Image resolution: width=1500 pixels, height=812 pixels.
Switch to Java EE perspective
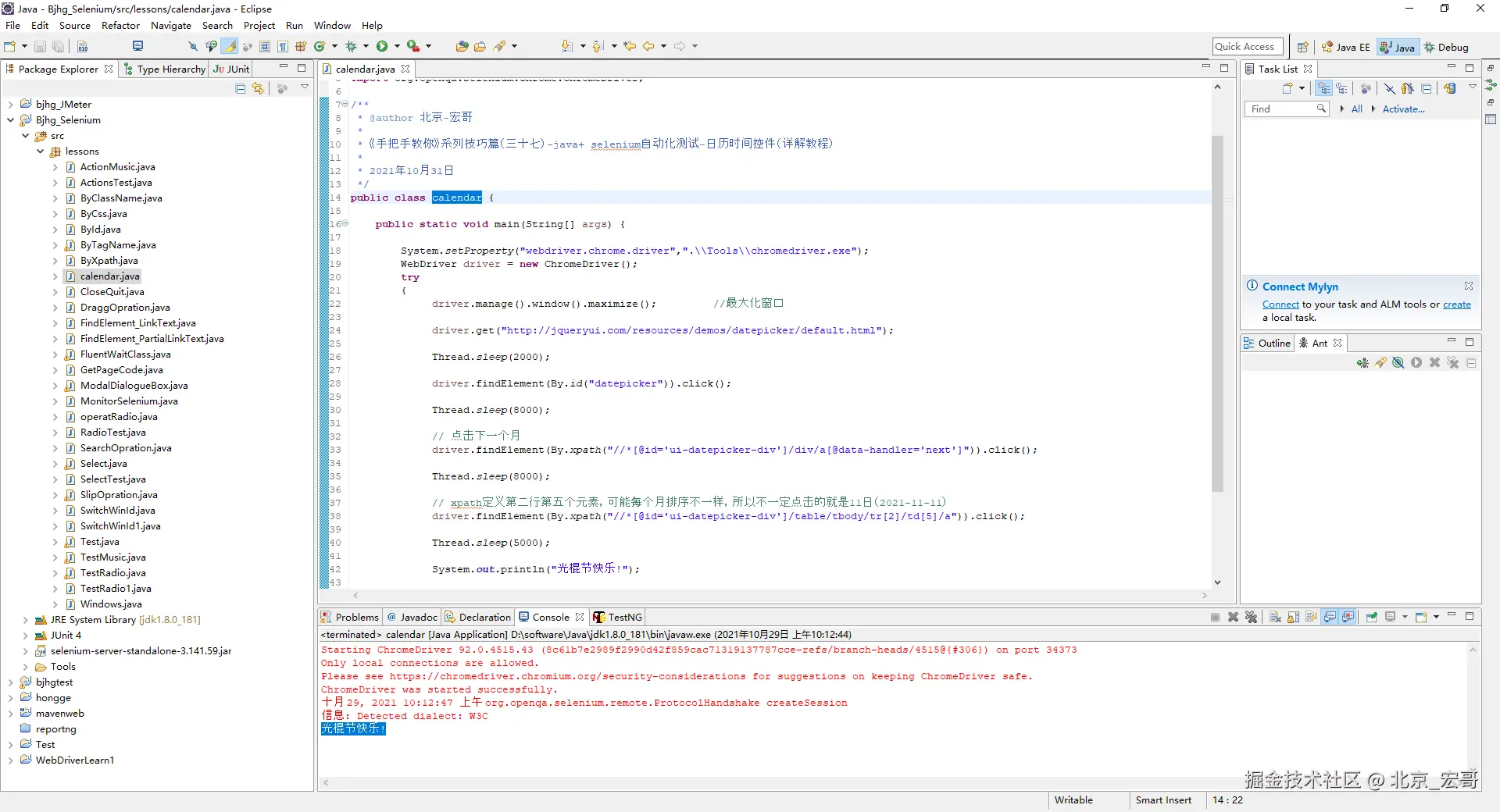coord(1345,48)
